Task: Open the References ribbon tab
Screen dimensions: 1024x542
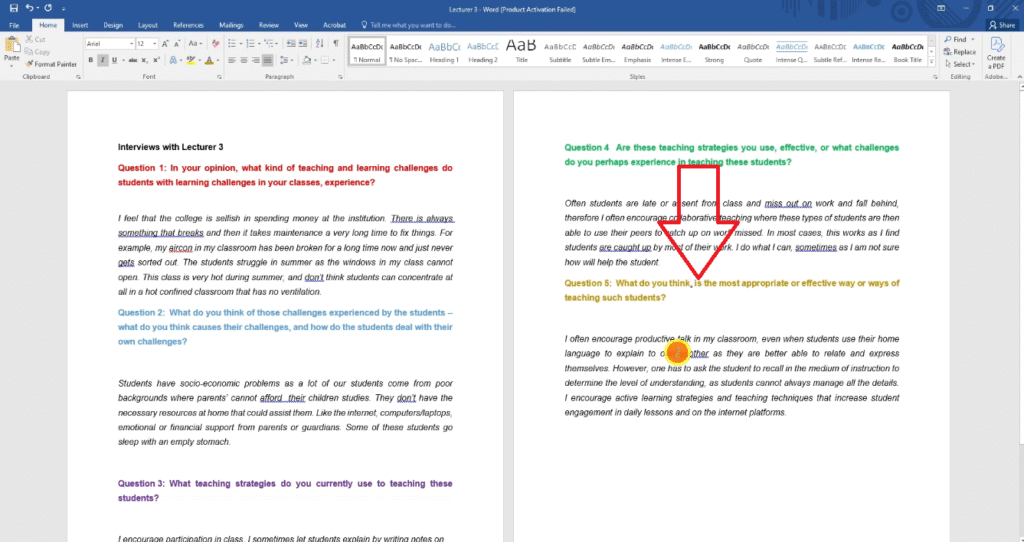Action: pos(187,24)
